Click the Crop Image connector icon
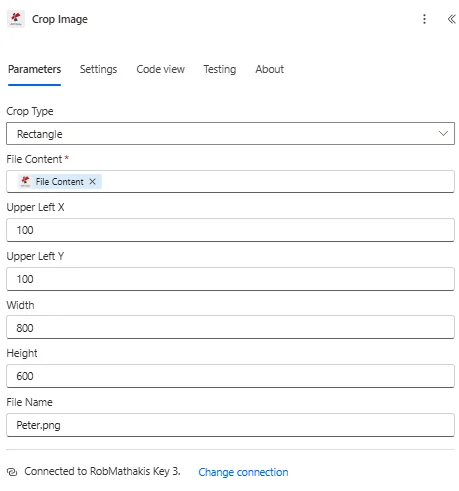459x491 pixels. point(16,19)
